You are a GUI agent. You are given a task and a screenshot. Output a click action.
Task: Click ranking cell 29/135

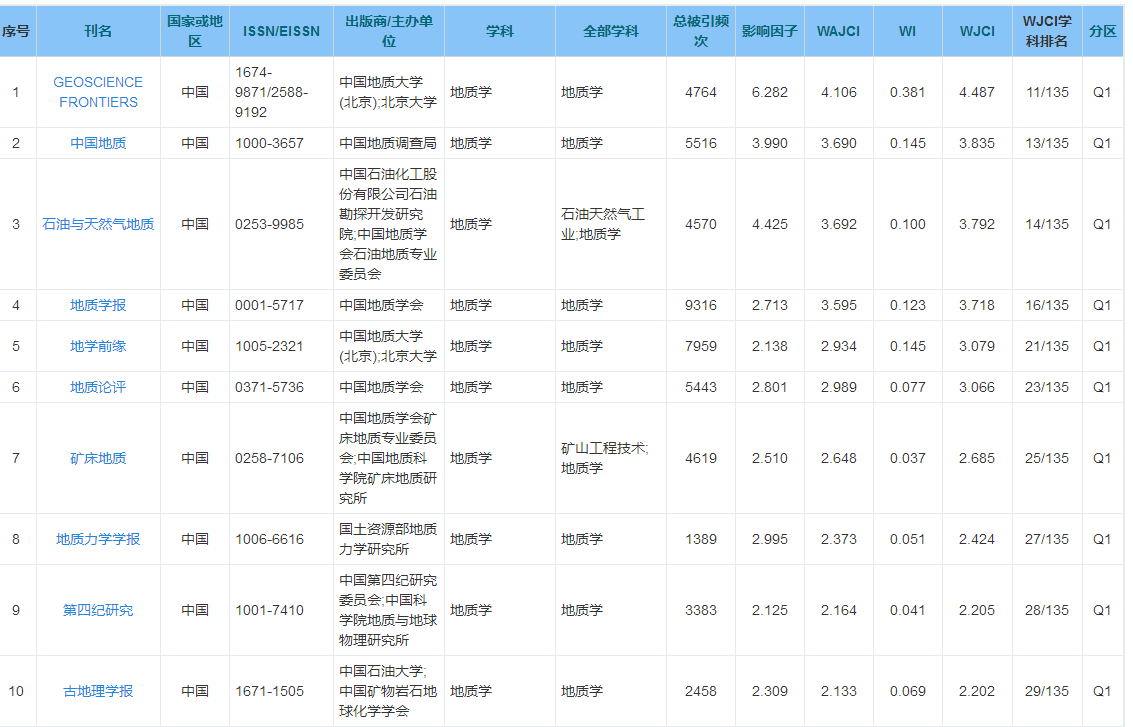(x=1047, y=691)
